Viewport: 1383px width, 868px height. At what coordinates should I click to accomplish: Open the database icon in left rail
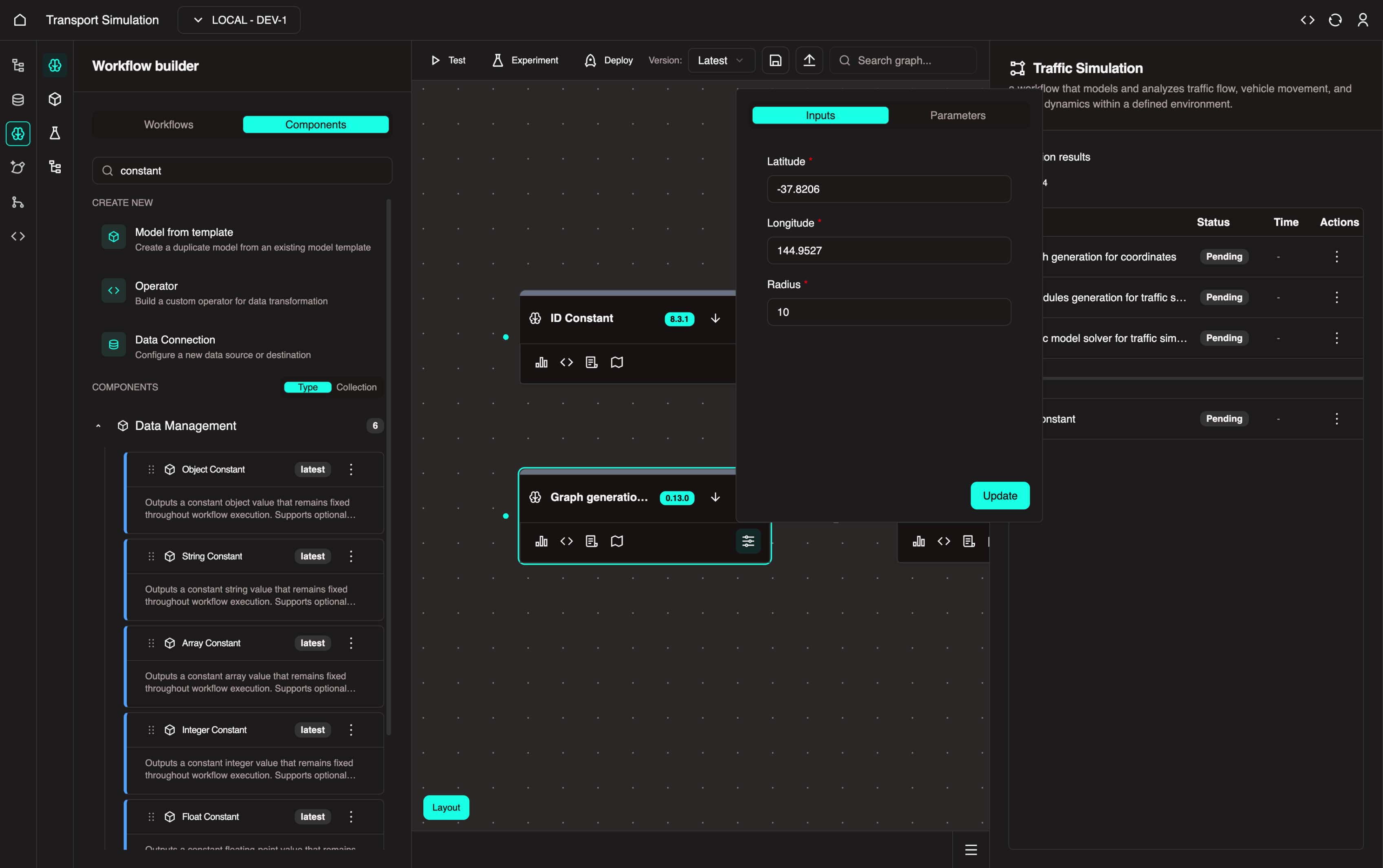[18, 100]
